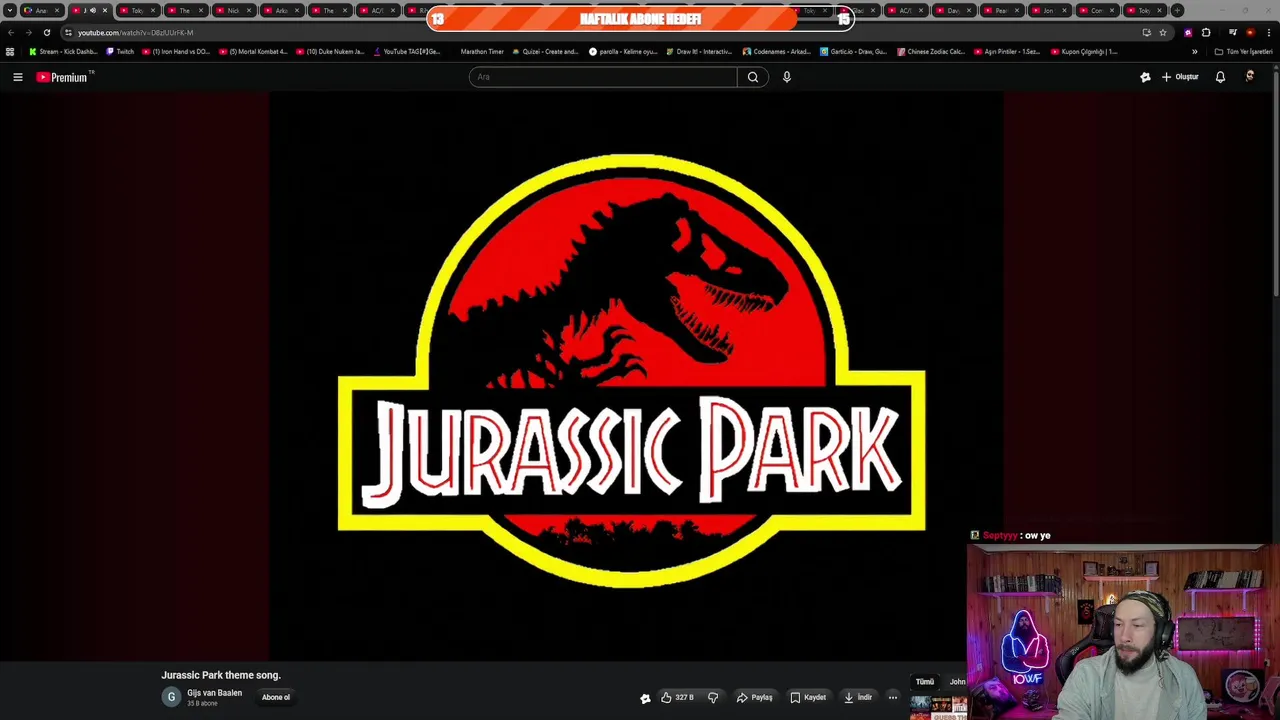Bookmark this page with the star icon
This screenshot has width=1280, height=720.
(x=1163, y=32)
